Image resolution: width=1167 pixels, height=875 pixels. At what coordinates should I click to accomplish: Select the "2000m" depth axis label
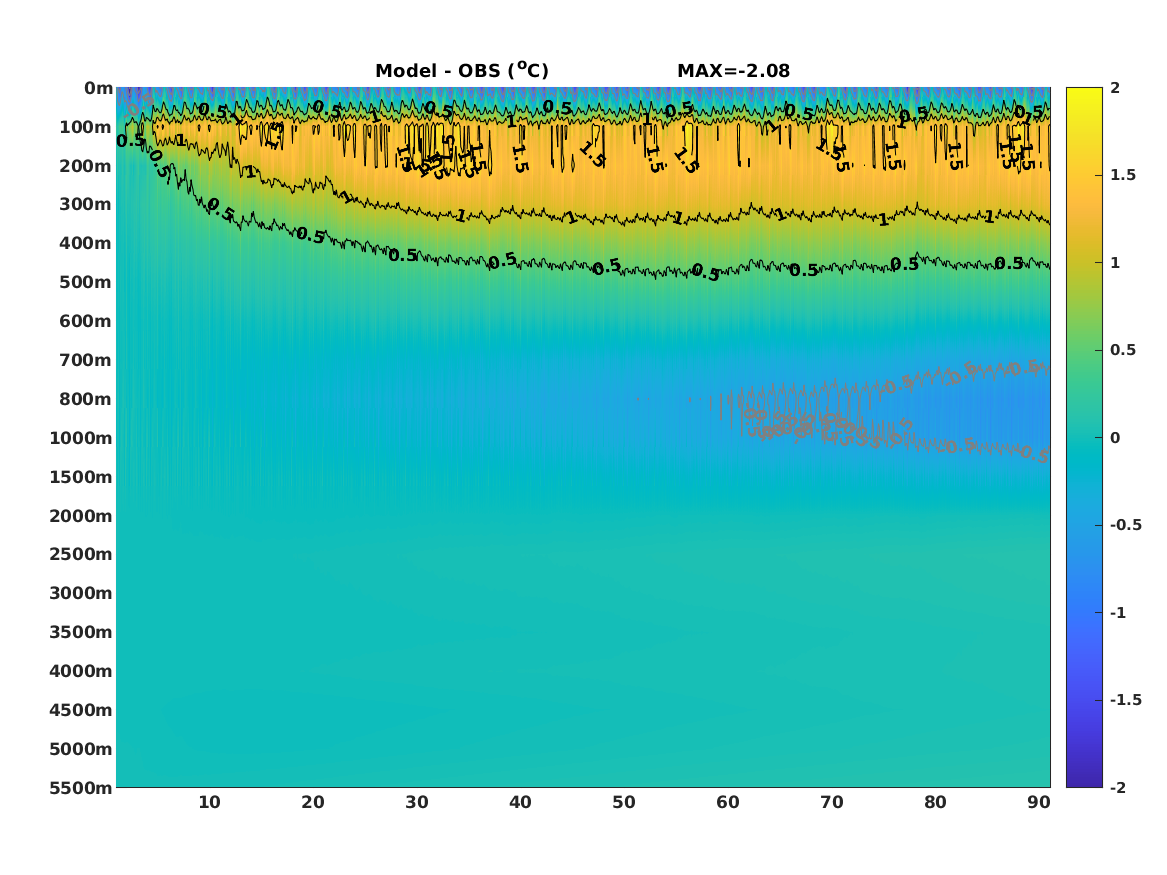pyautogui.click(x=81, y=516)
